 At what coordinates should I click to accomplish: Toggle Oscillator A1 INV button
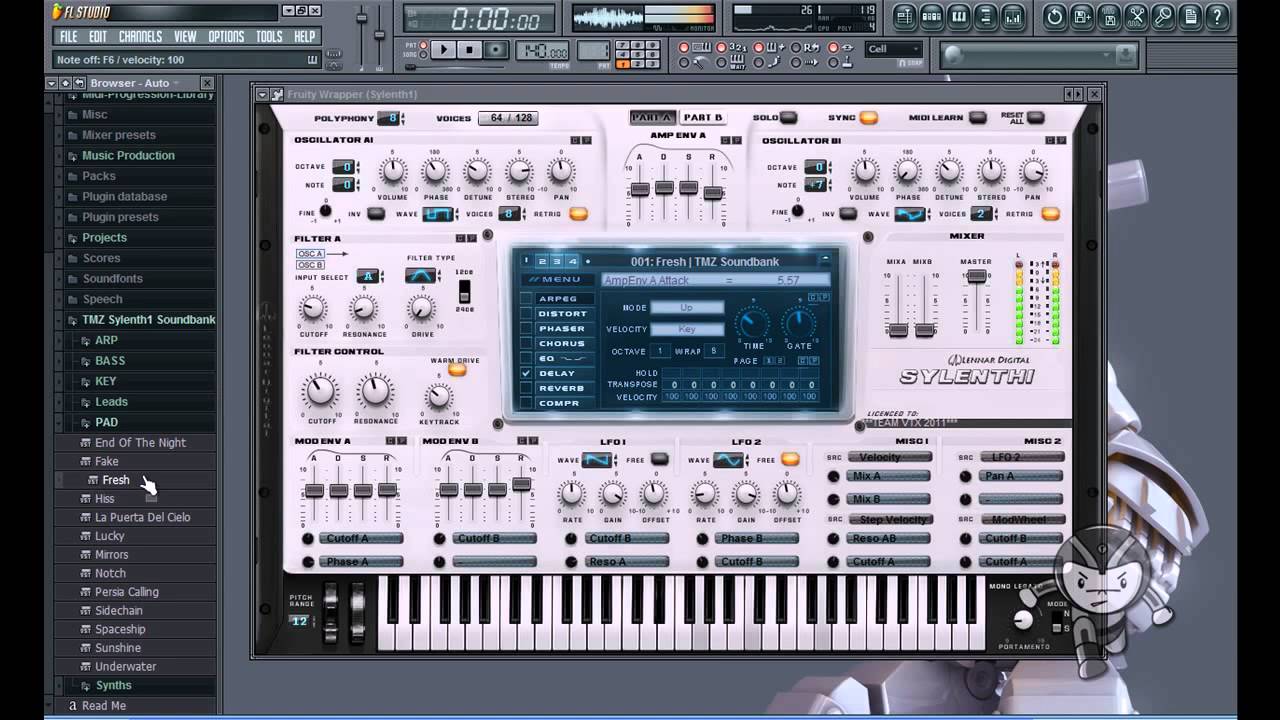pos(376,214)
